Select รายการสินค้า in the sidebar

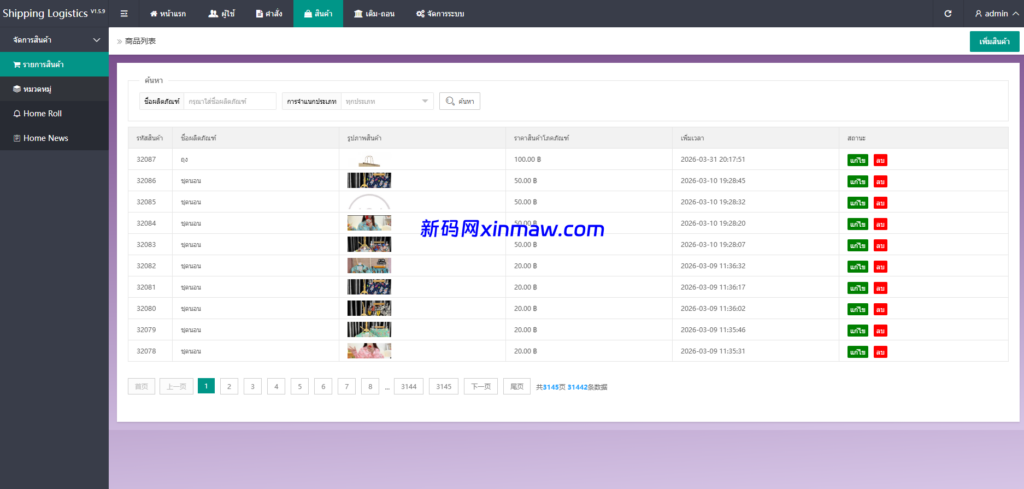[54, 65]
